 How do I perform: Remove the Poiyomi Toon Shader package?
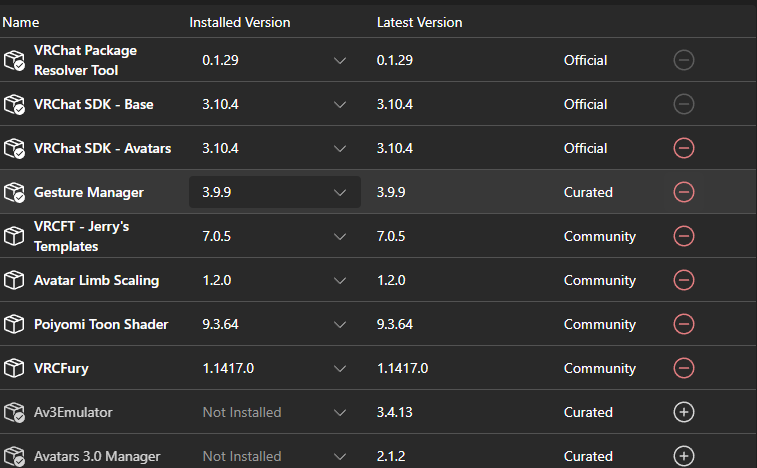[x=684, y=324]
